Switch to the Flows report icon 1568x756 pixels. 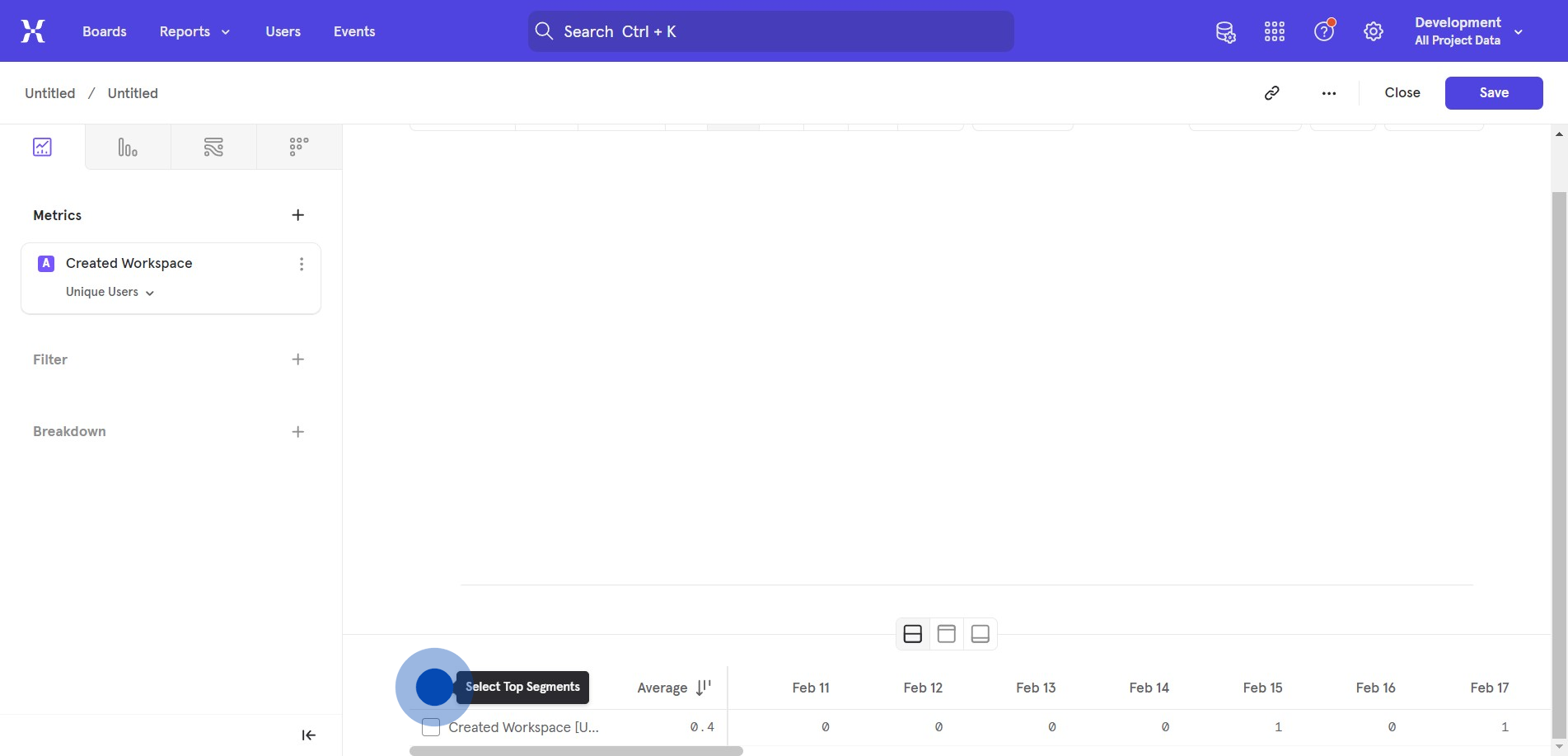point(213,148)
